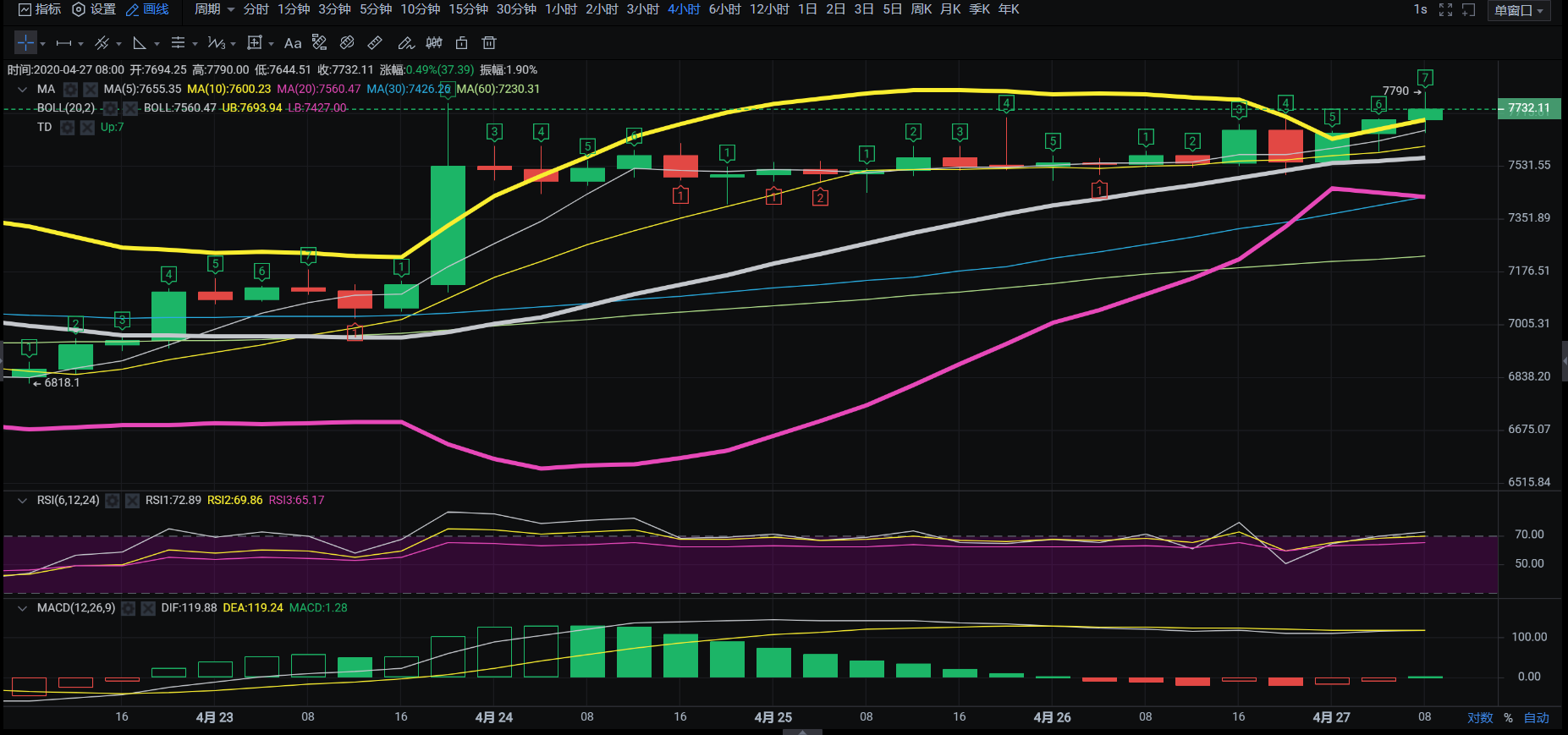Screen dimensions: 1568x735
Task: Collapse the RSI panel chevron
Action: tap(22, 501)
